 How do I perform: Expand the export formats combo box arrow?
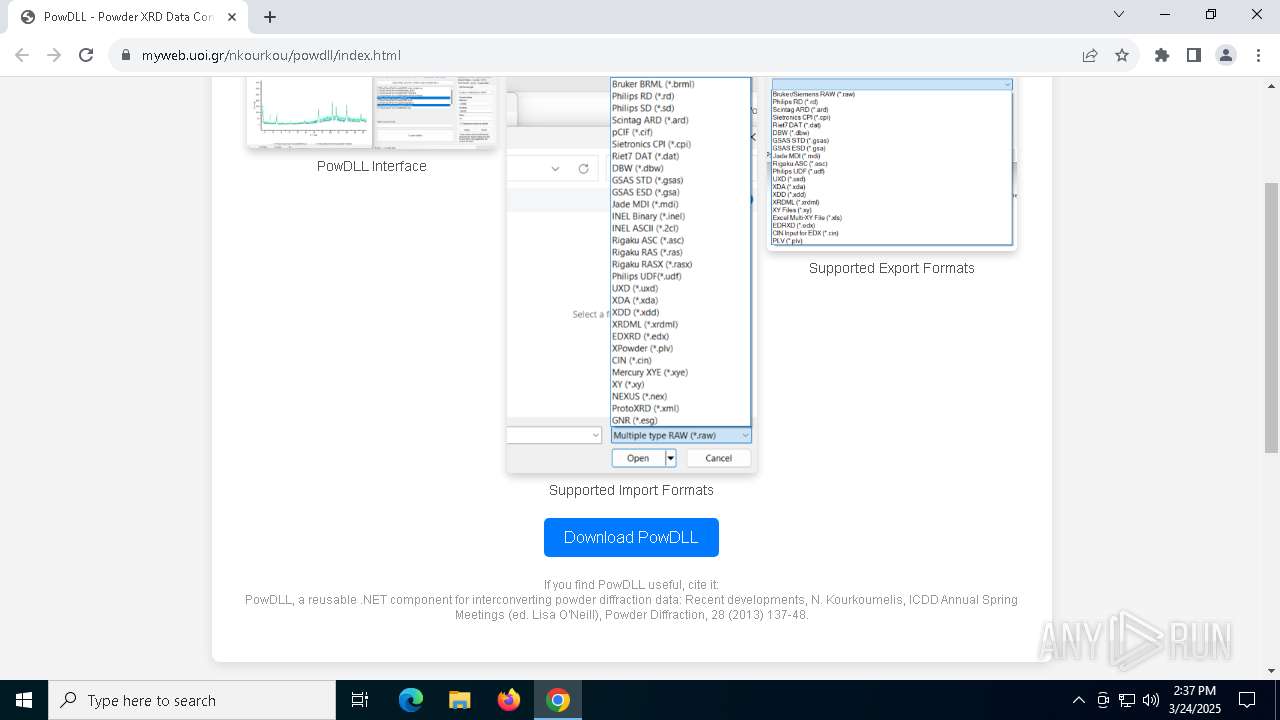click(1007, 85)
